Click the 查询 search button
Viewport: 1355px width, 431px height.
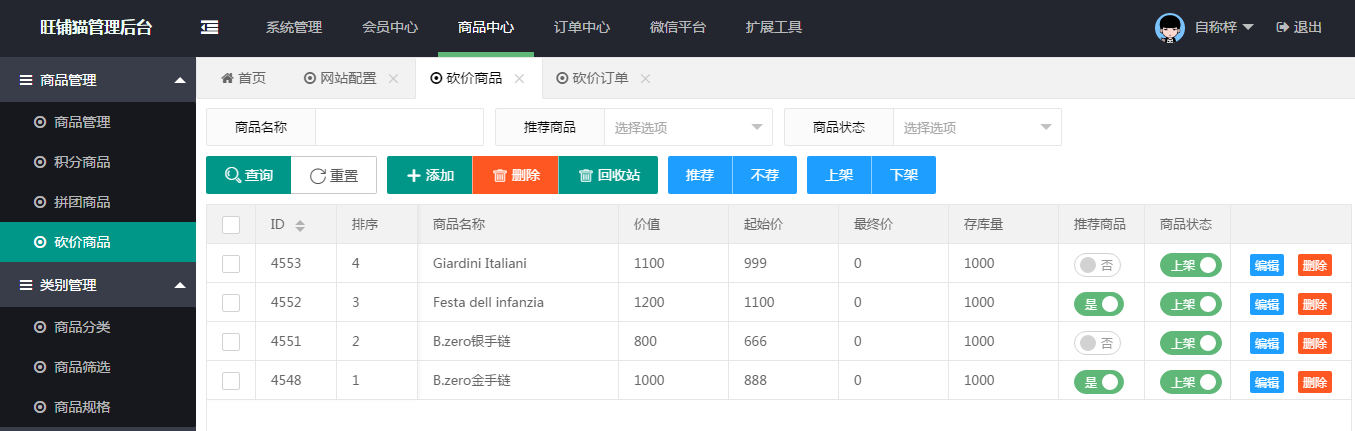point(248,175)
